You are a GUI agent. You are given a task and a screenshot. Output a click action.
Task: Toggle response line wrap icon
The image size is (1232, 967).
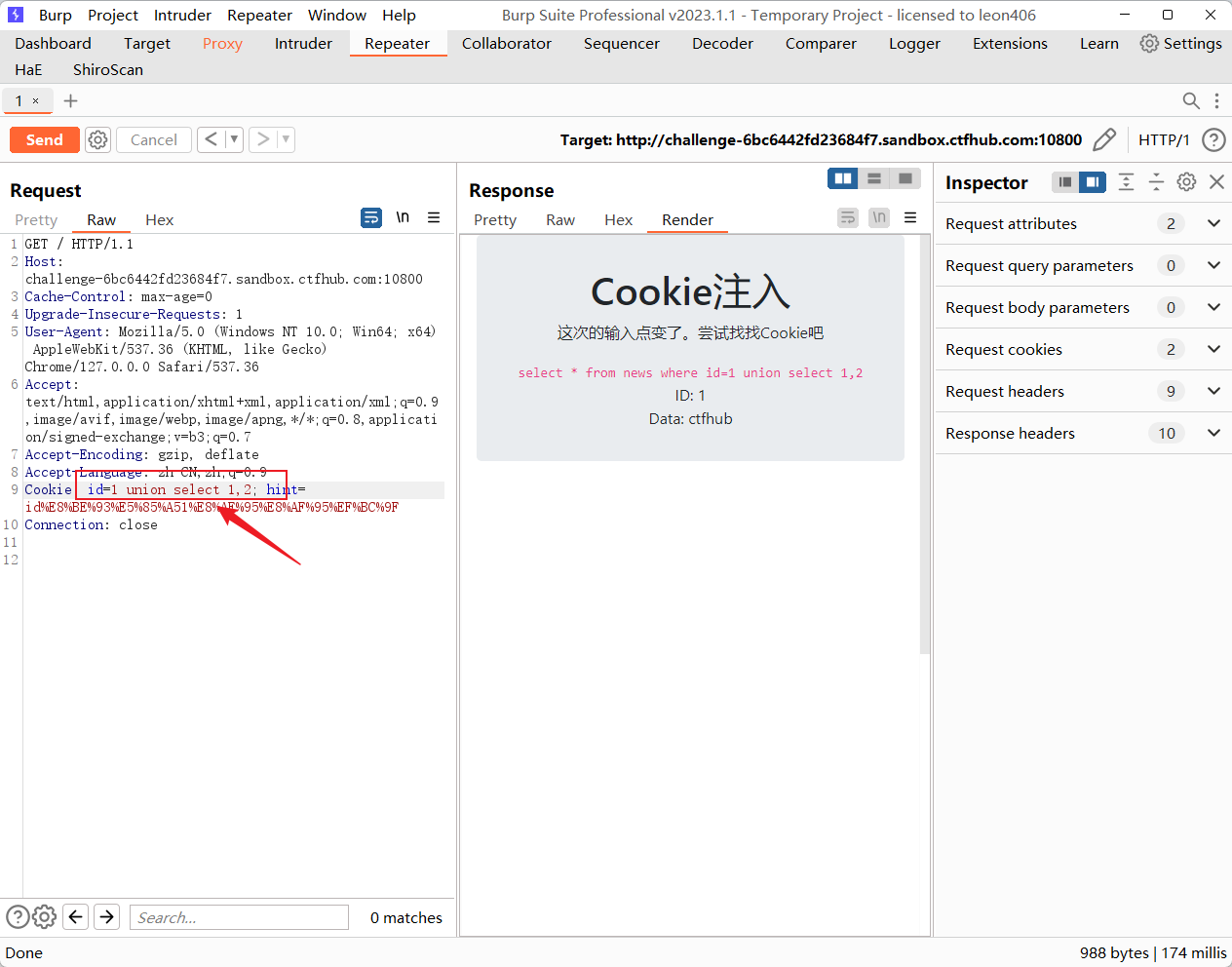(x=848, y=217)
